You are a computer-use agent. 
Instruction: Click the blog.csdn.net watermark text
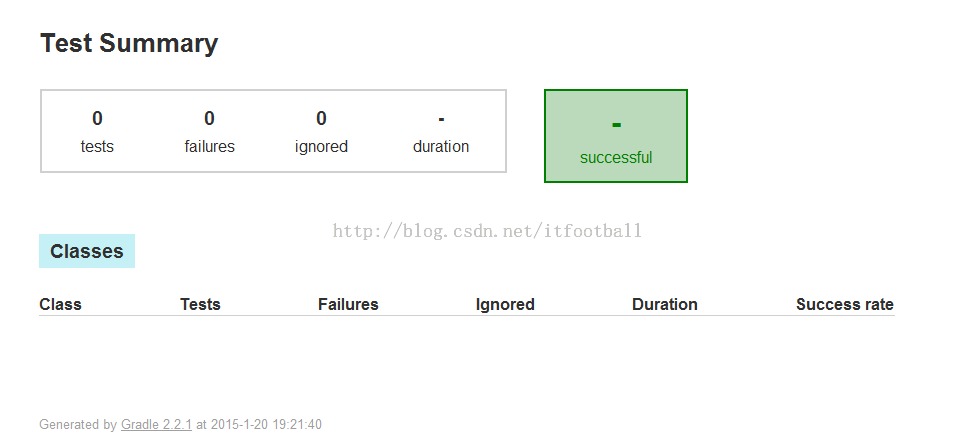[487, 231]
